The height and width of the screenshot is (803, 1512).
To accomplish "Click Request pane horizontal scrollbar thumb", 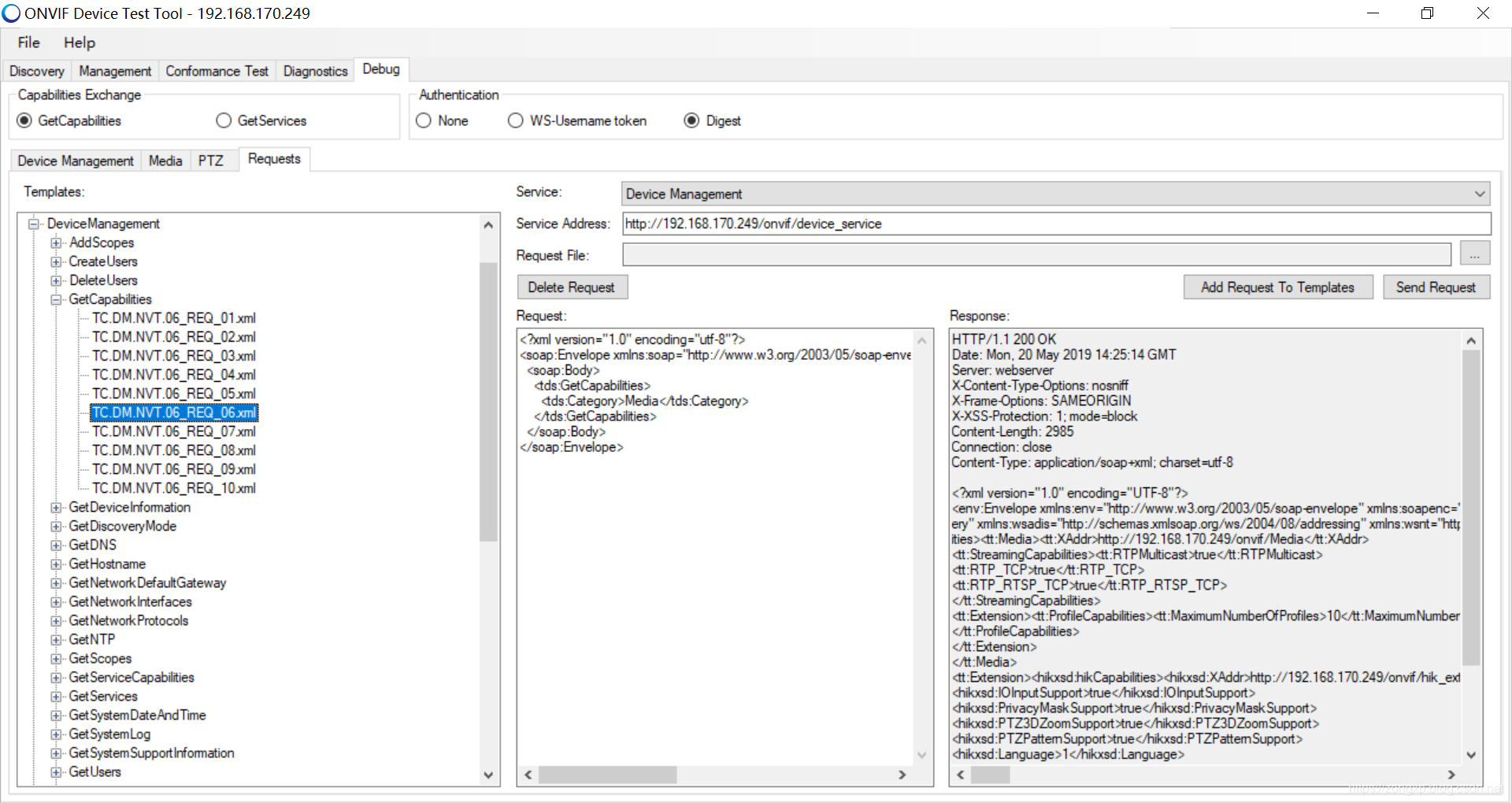I will click(x=606, y=775).
